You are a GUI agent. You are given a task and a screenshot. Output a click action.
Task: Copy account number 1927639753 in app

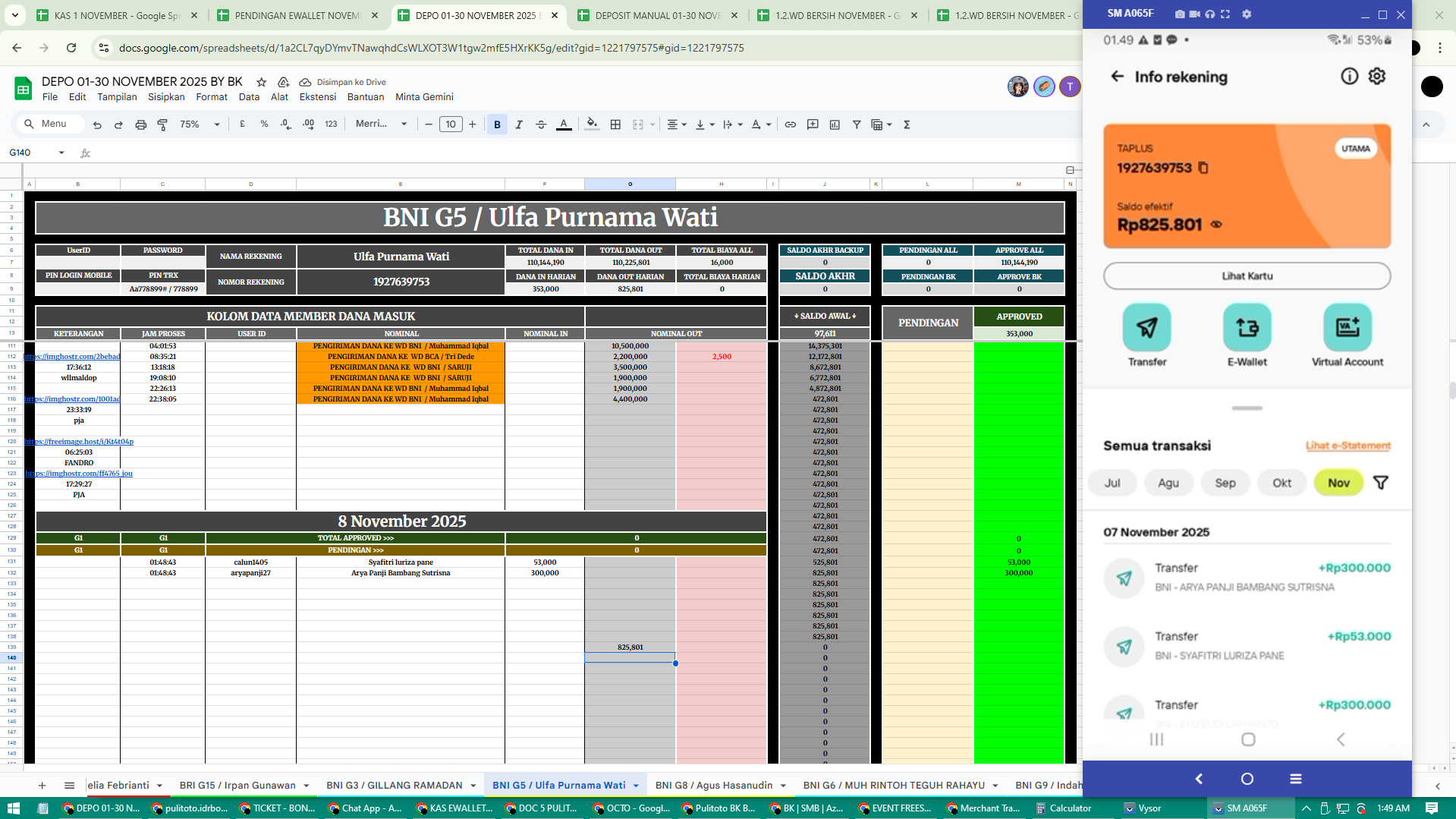pos(1203,168)
